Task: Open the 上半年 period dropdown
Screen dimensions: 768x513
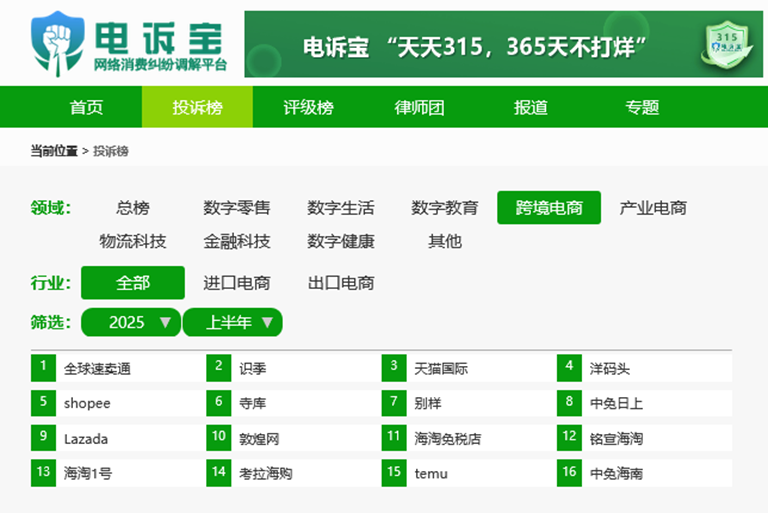Action: coord(232,322)
